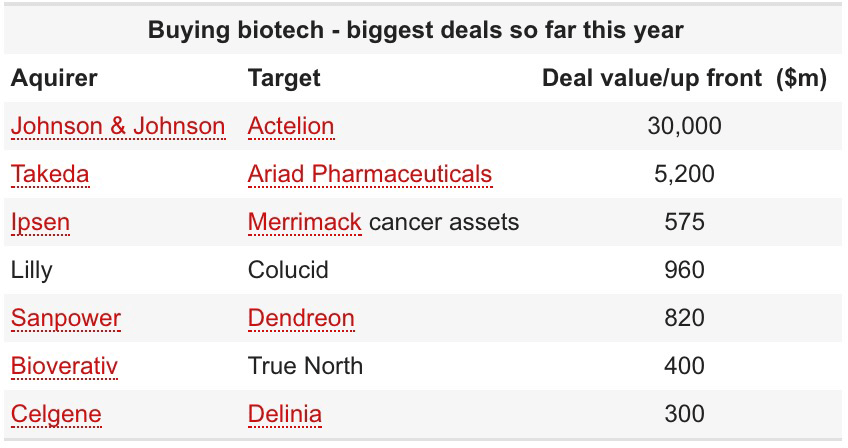Viewport: 848px width, 448px height.
Task: Open the Sanpower acquirer link
Action: point(66,318)
